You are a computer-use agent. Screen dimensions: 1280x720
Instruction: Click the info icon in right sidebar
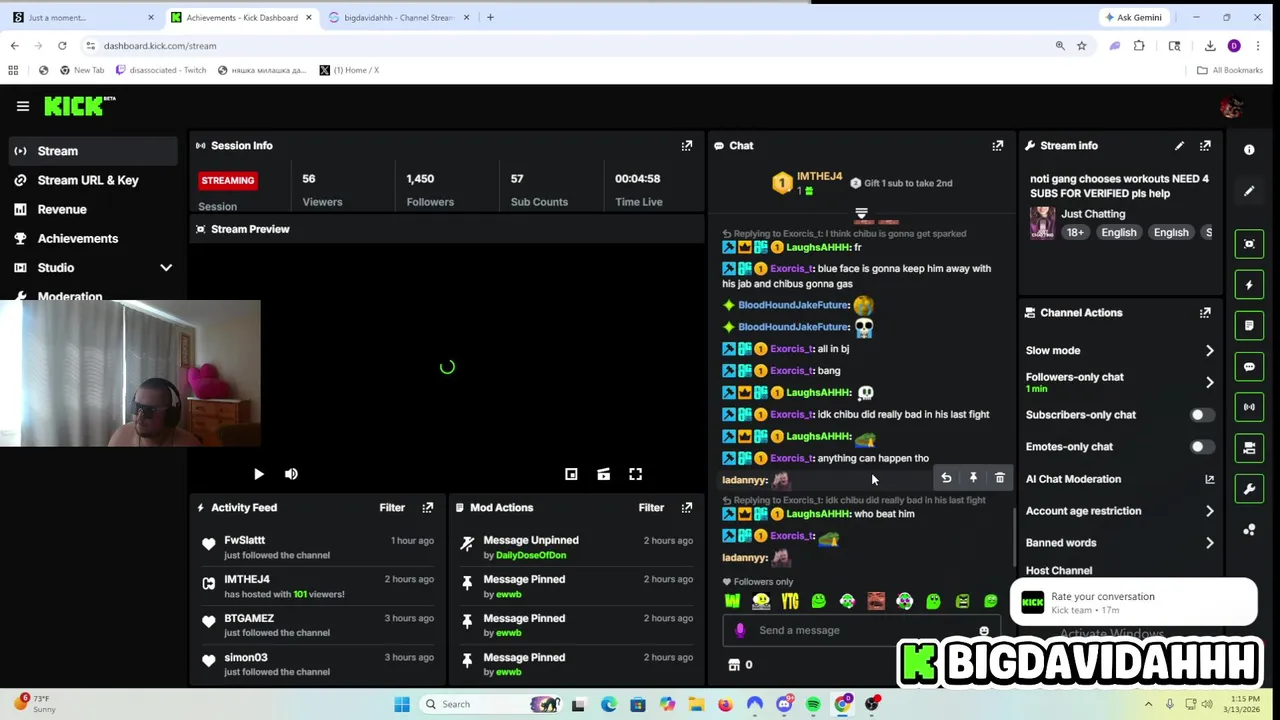(x=1249, y=150)
